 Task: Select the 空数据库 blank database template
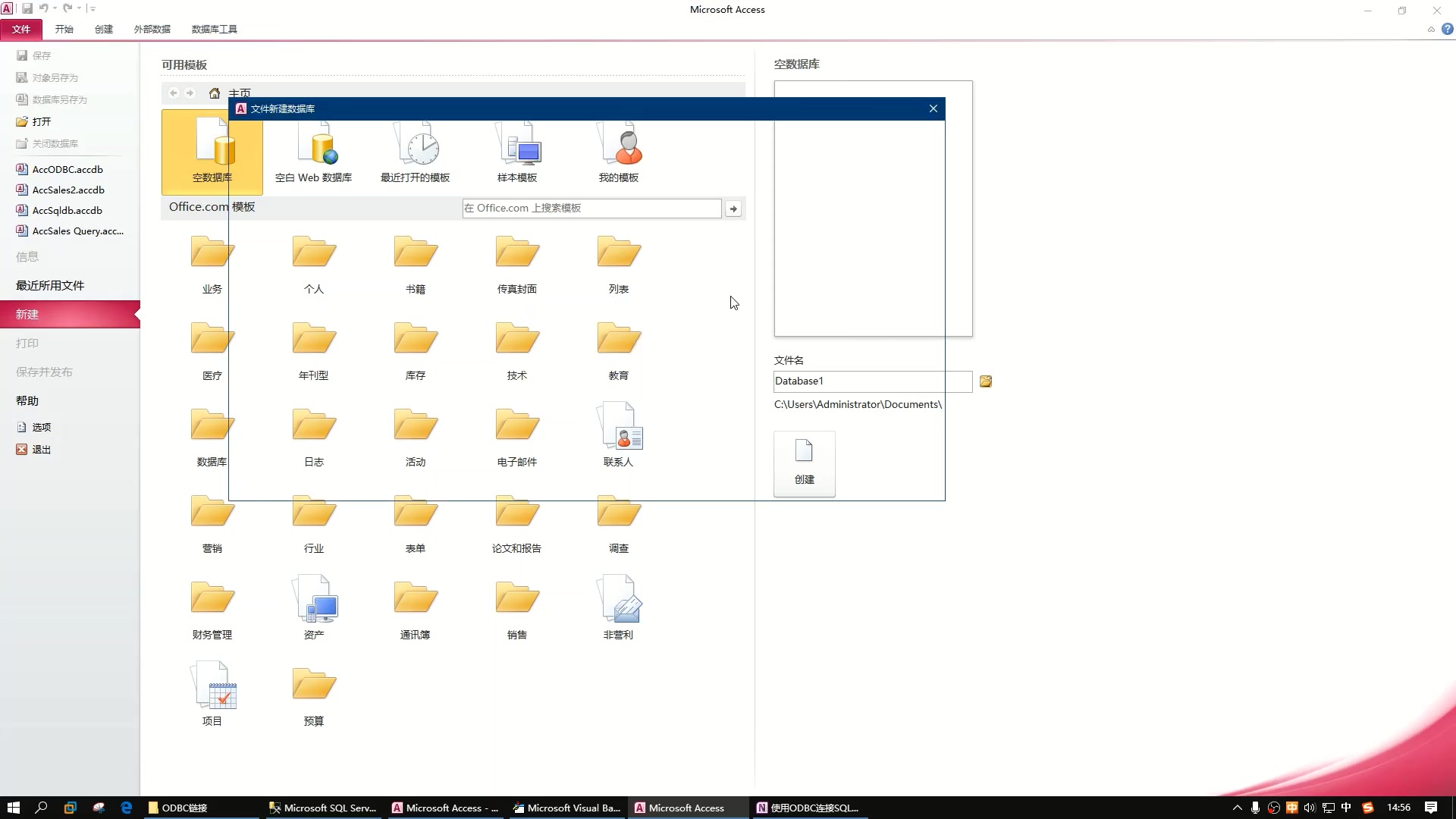click(x=212, y=152)
